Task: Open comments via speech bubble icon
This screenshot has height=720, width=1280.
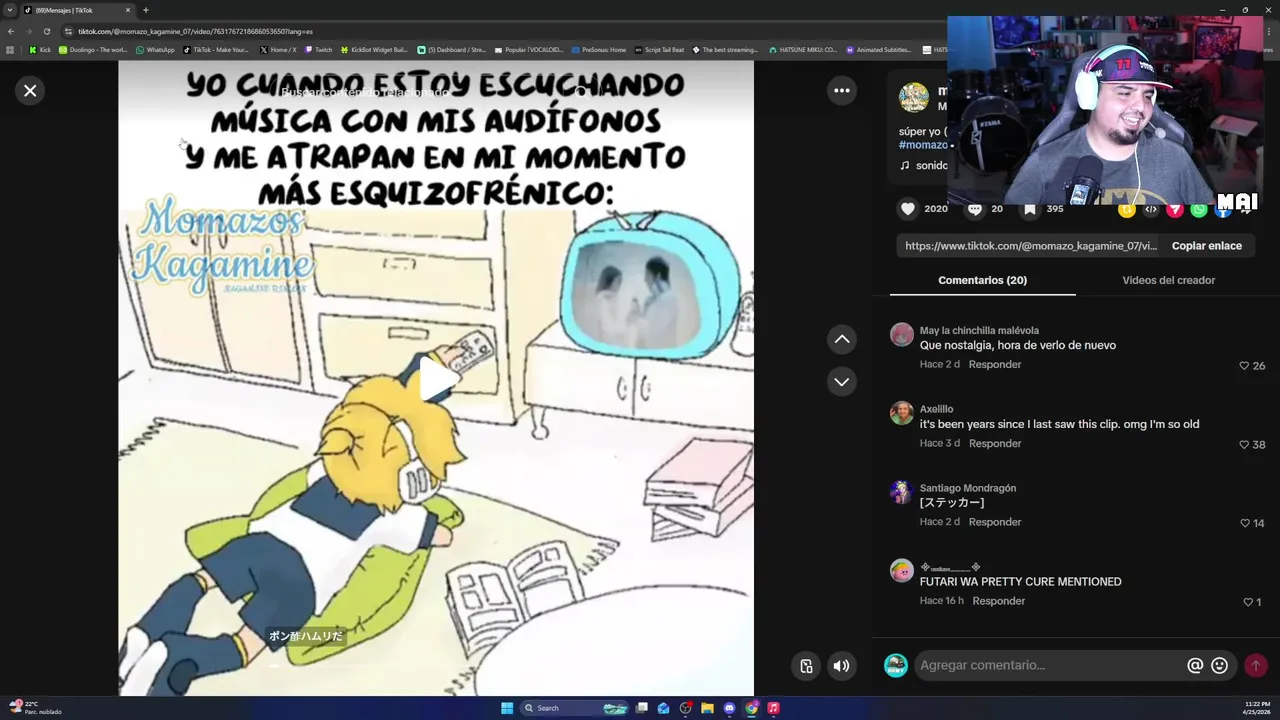Action: tap(974, 209)
